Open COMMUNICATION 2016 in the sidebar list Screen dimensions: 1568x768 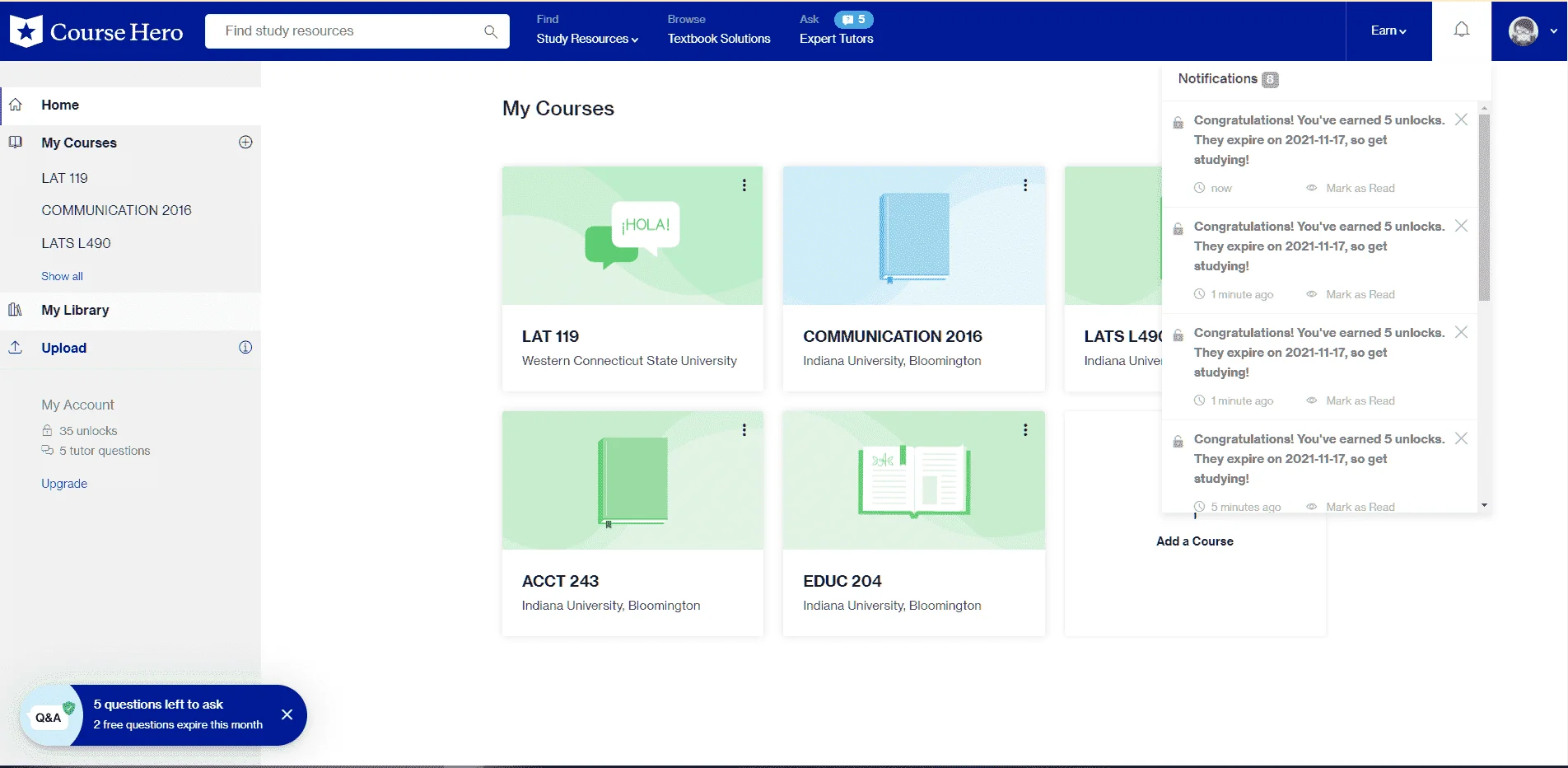pyautogui.click(x=116, y=210)
